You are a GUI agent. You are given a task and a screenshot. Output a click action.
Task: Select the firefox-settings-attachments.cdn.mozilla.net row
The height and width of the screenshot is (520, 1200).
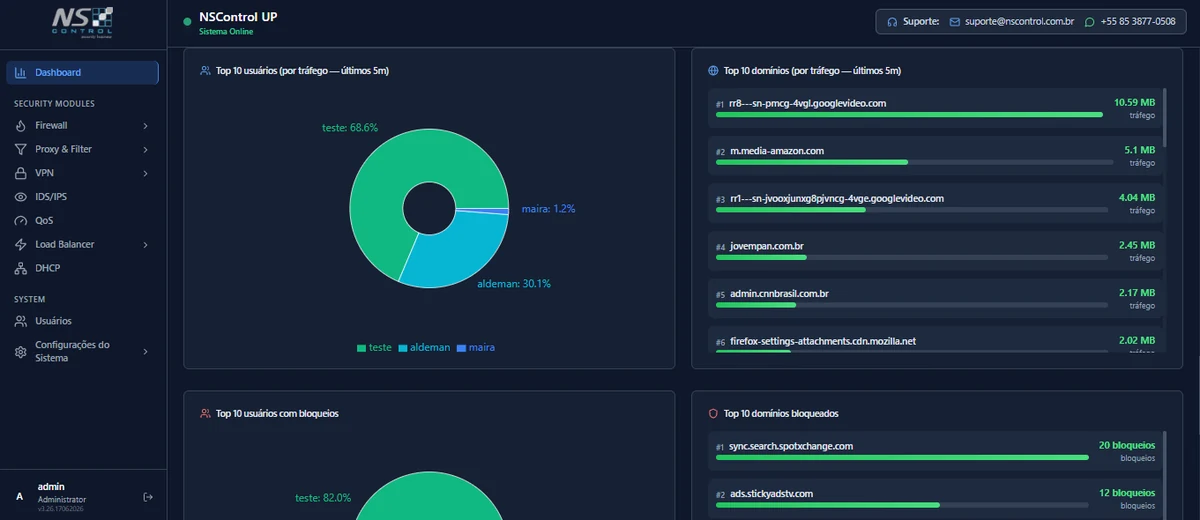(936, 340)
